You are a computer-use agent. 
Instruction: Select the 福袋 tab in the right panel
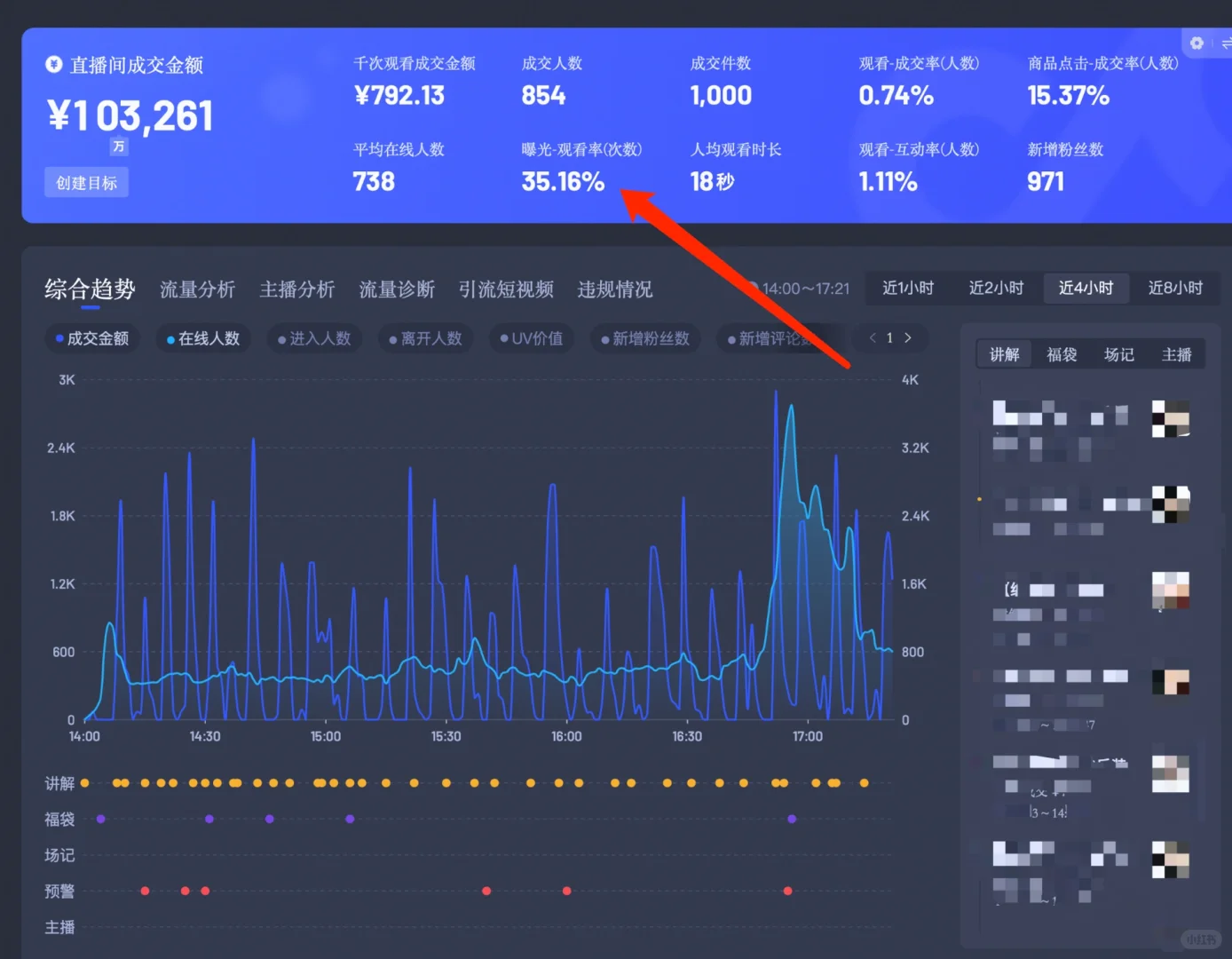coord(1062,353)
